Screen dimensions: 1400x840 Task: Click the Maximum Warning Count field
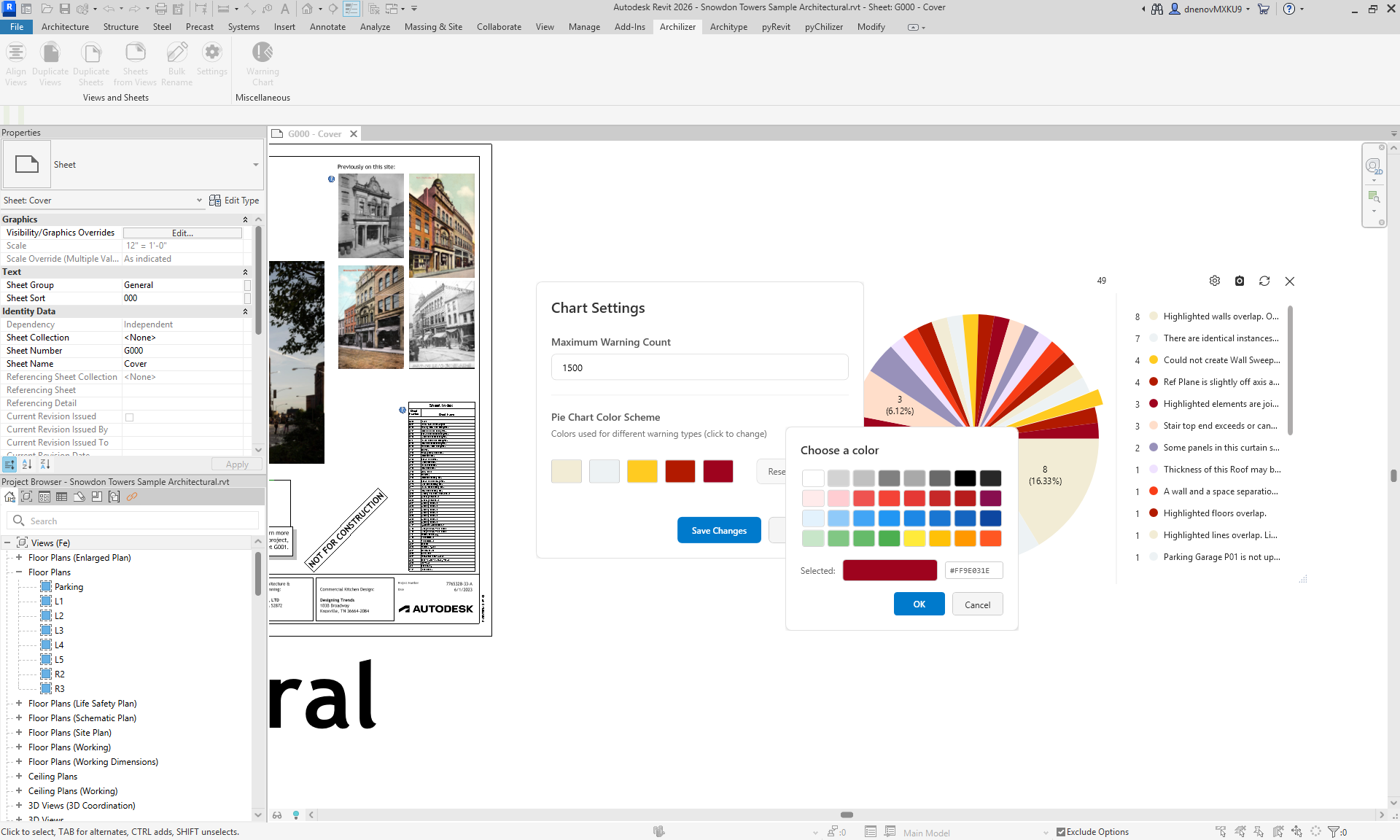point(699,367)
